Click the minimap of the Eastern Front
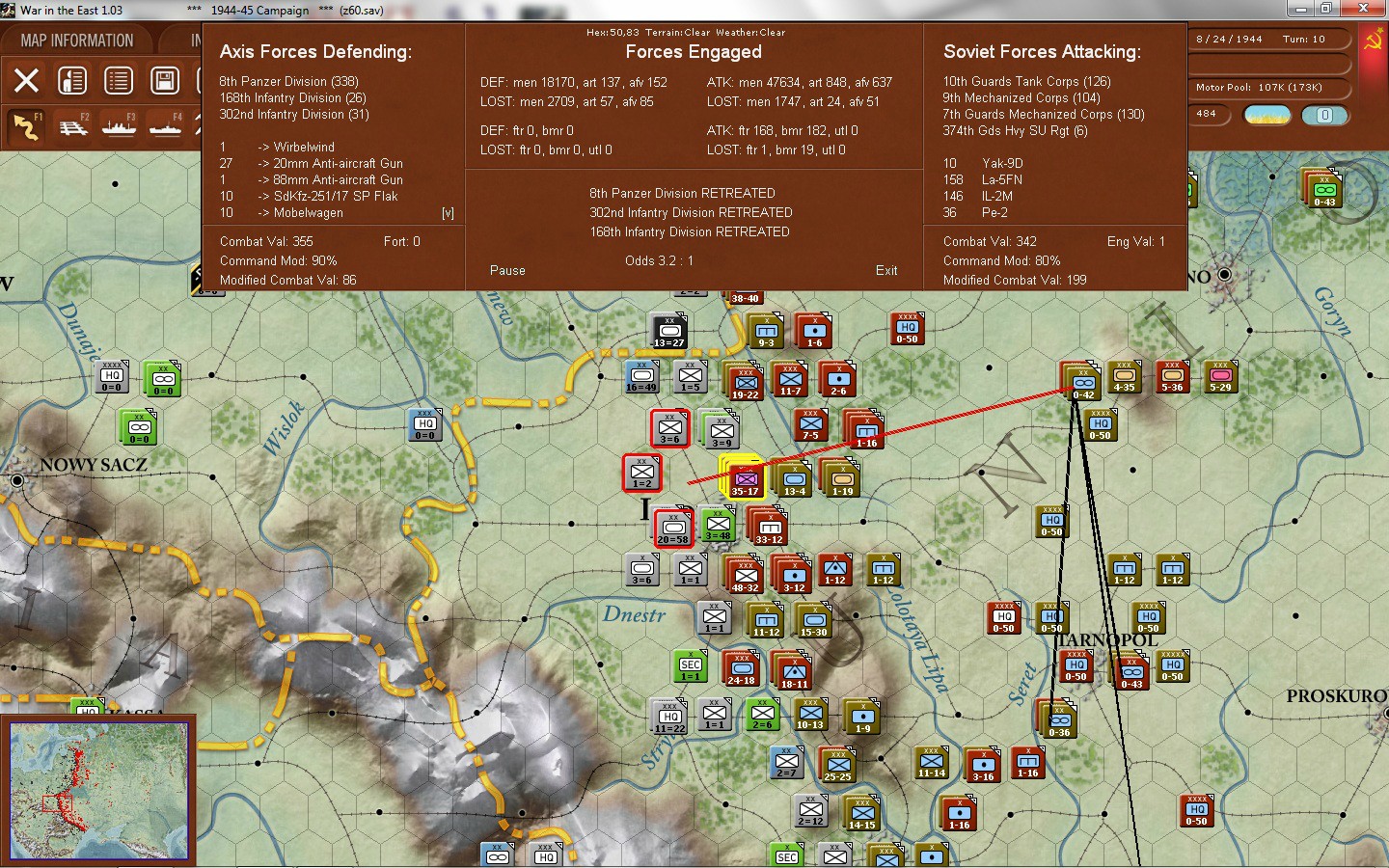 98,790
